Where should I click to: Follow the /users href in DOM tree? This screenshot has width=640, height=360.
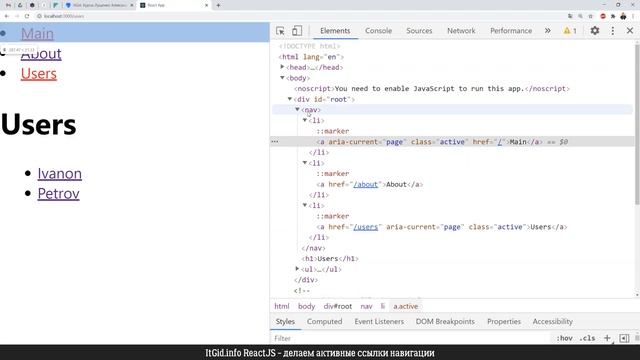[x=366, y=227]
